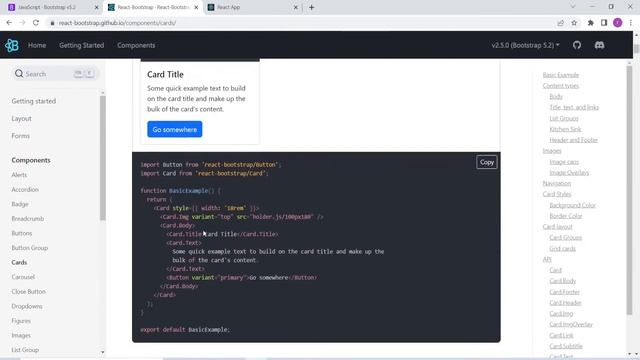Click the Go somewhere button
Image resolution: width=640 pixels, height=360 pixels.
(x=175, y=129)
